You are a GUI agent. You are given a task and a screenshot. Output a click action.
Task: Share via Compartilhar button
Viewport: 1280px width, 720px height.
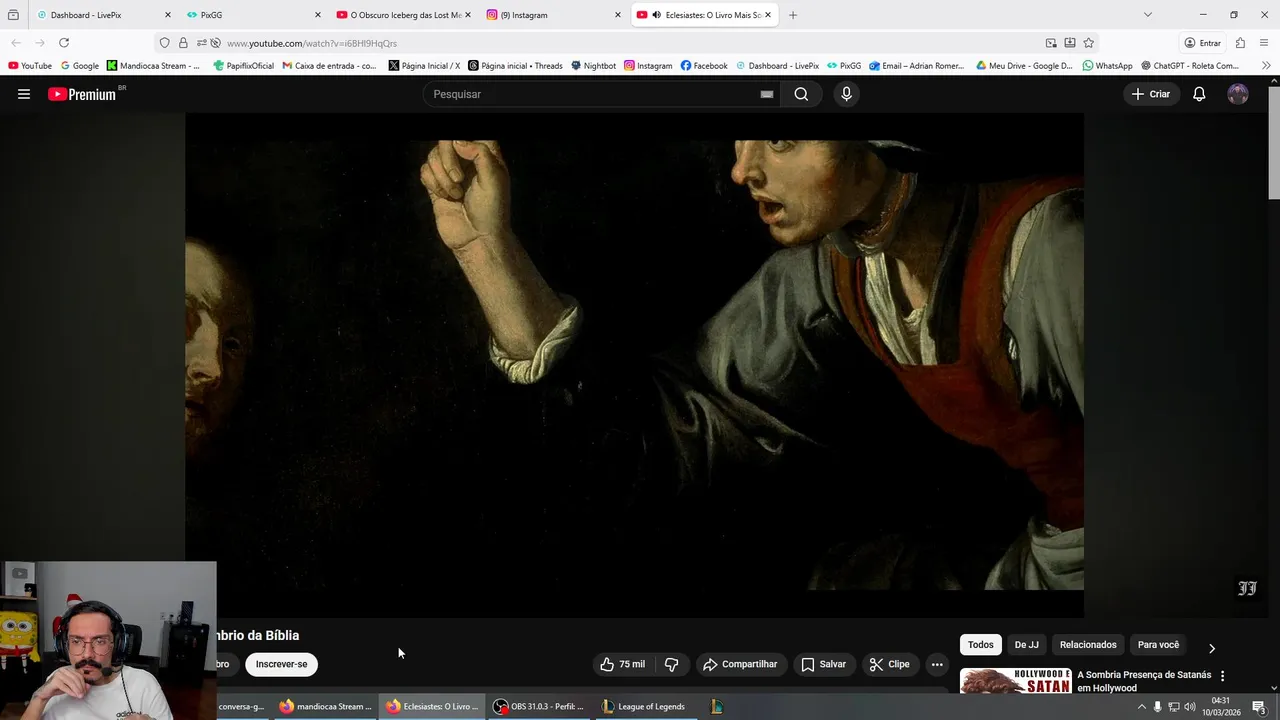[740, 664]
